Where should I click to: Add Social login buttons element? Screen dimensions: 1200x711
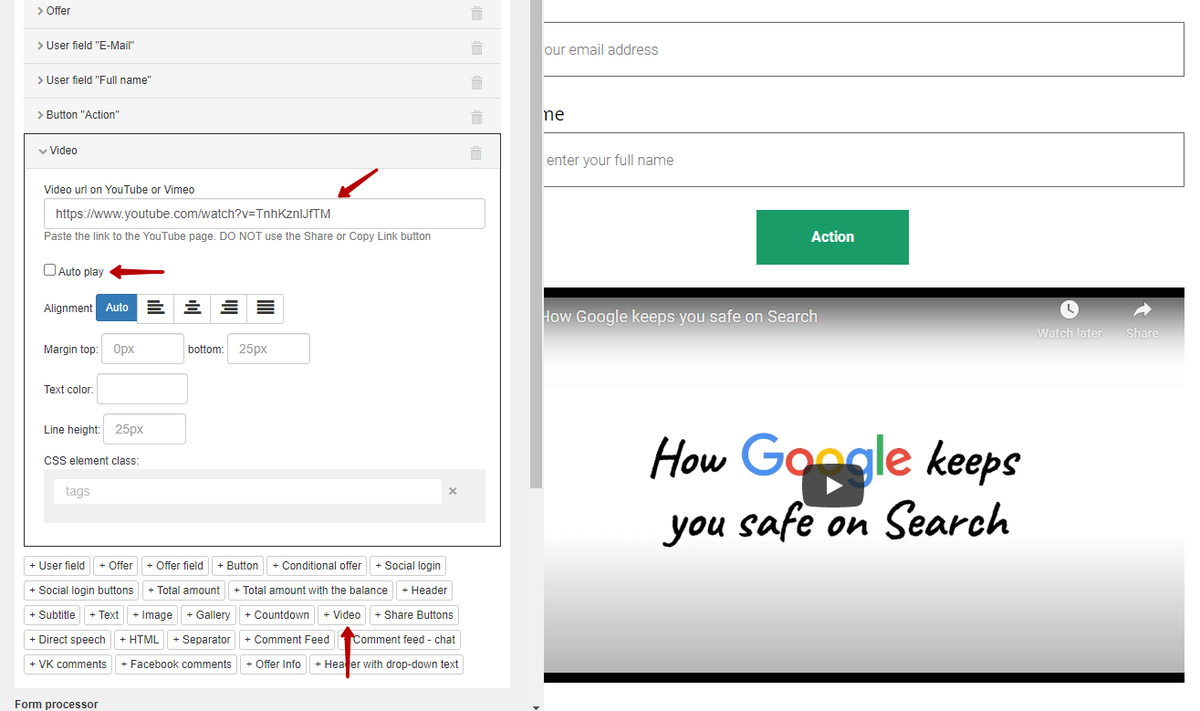pos(81,591)
